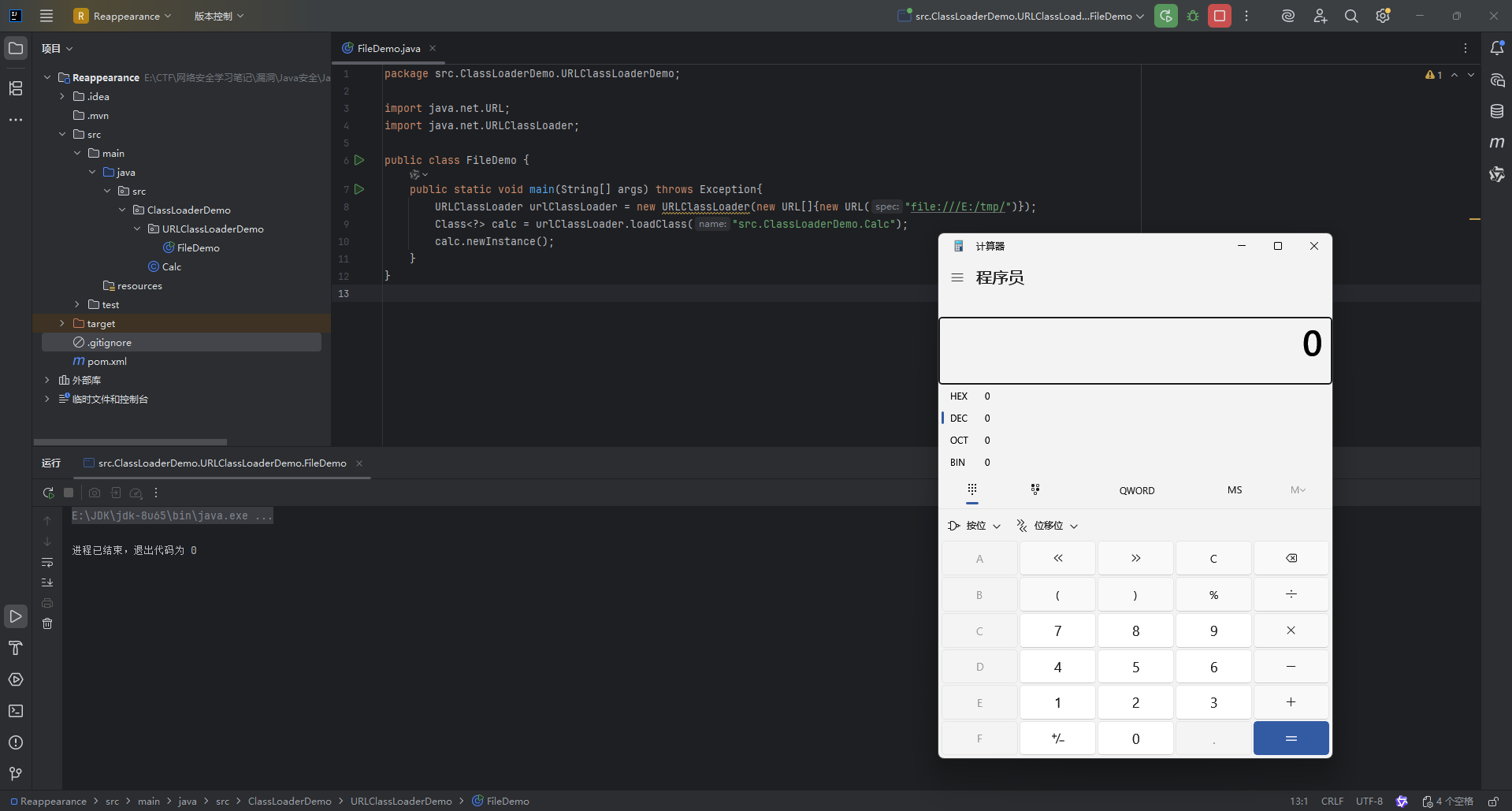Click the backspace key in calculator
Viewport: 1512px width, 811px height.
pos(1291,559)
